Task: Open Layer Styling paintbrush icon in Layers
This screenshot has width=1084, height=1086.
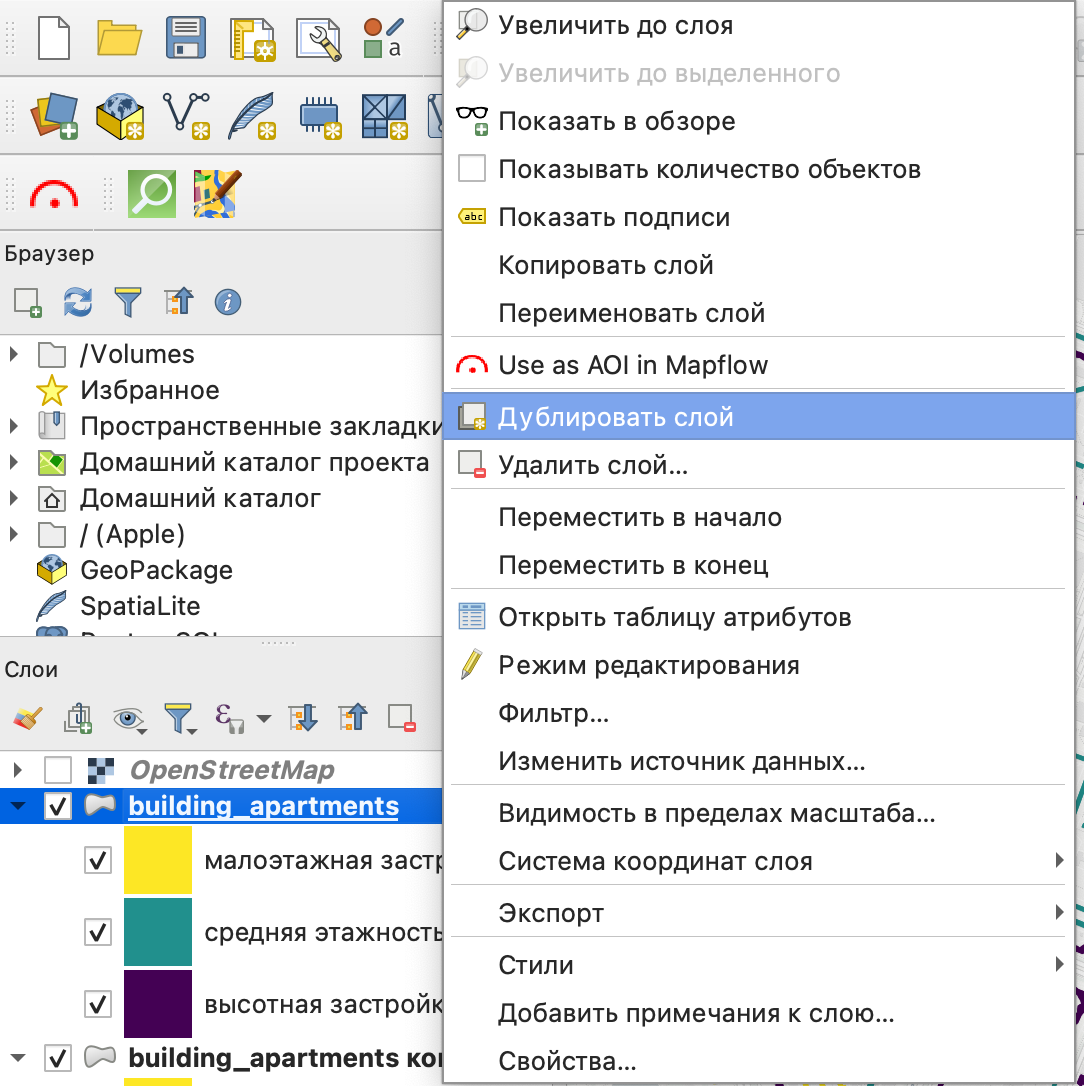Action: pyautogui.click(x=27, y=717)
